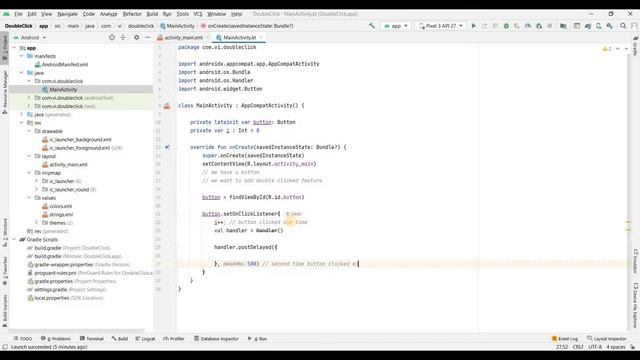Click the Collapse All icon in Project panel
640x360 pixels.
pos(123,38)
